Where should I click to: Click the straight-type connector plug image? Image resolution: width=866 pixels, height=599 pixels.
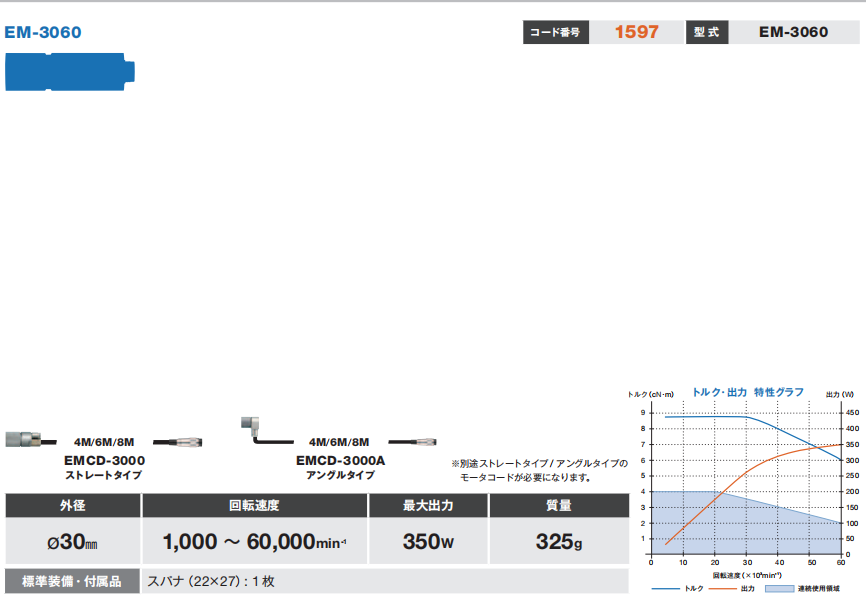(26, 440)
